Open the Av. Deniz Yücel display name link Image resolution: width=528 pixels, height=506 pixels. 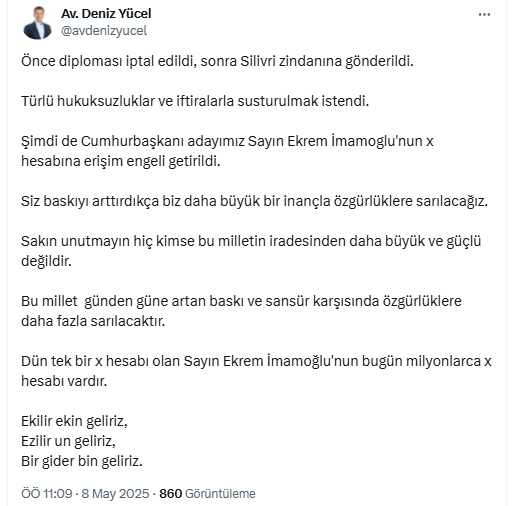106,14
